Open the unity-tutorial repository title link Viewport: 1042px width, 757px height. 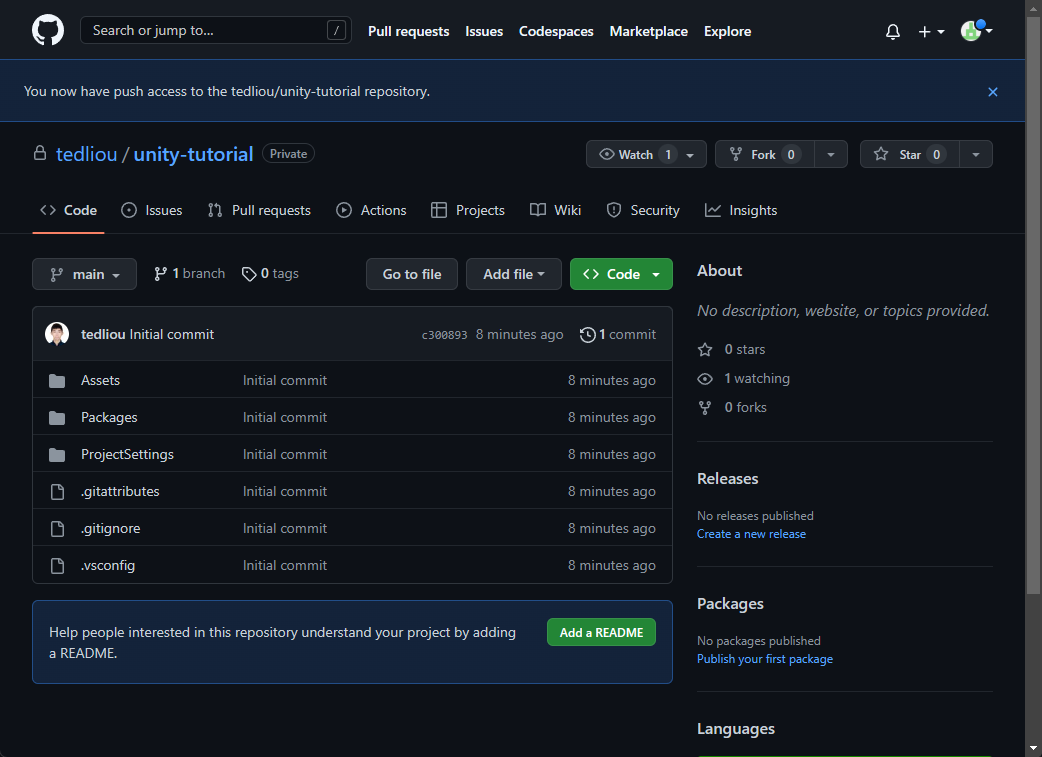tap(193, 154)
